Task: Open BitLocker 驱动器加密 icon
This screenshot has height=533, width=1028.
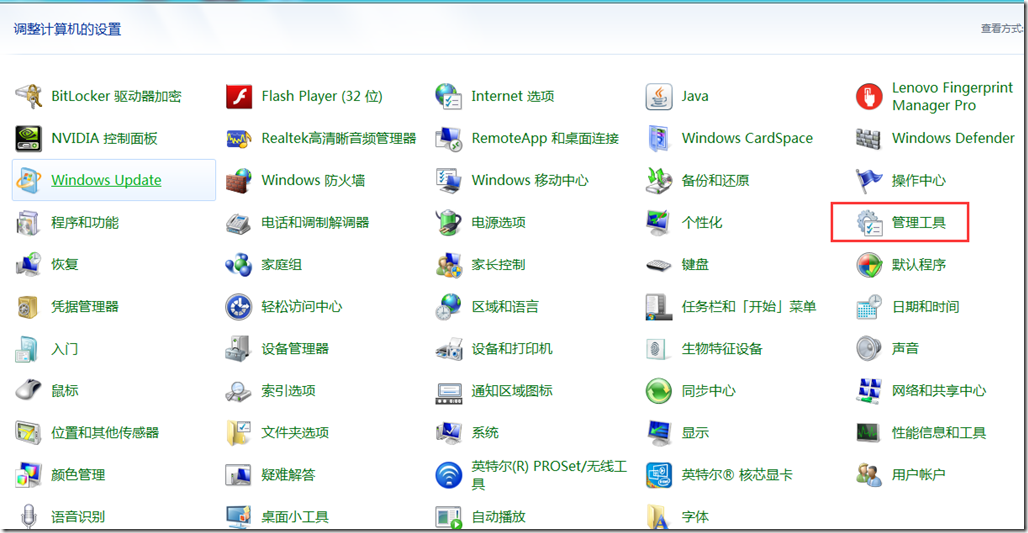Action: [28, 96]
